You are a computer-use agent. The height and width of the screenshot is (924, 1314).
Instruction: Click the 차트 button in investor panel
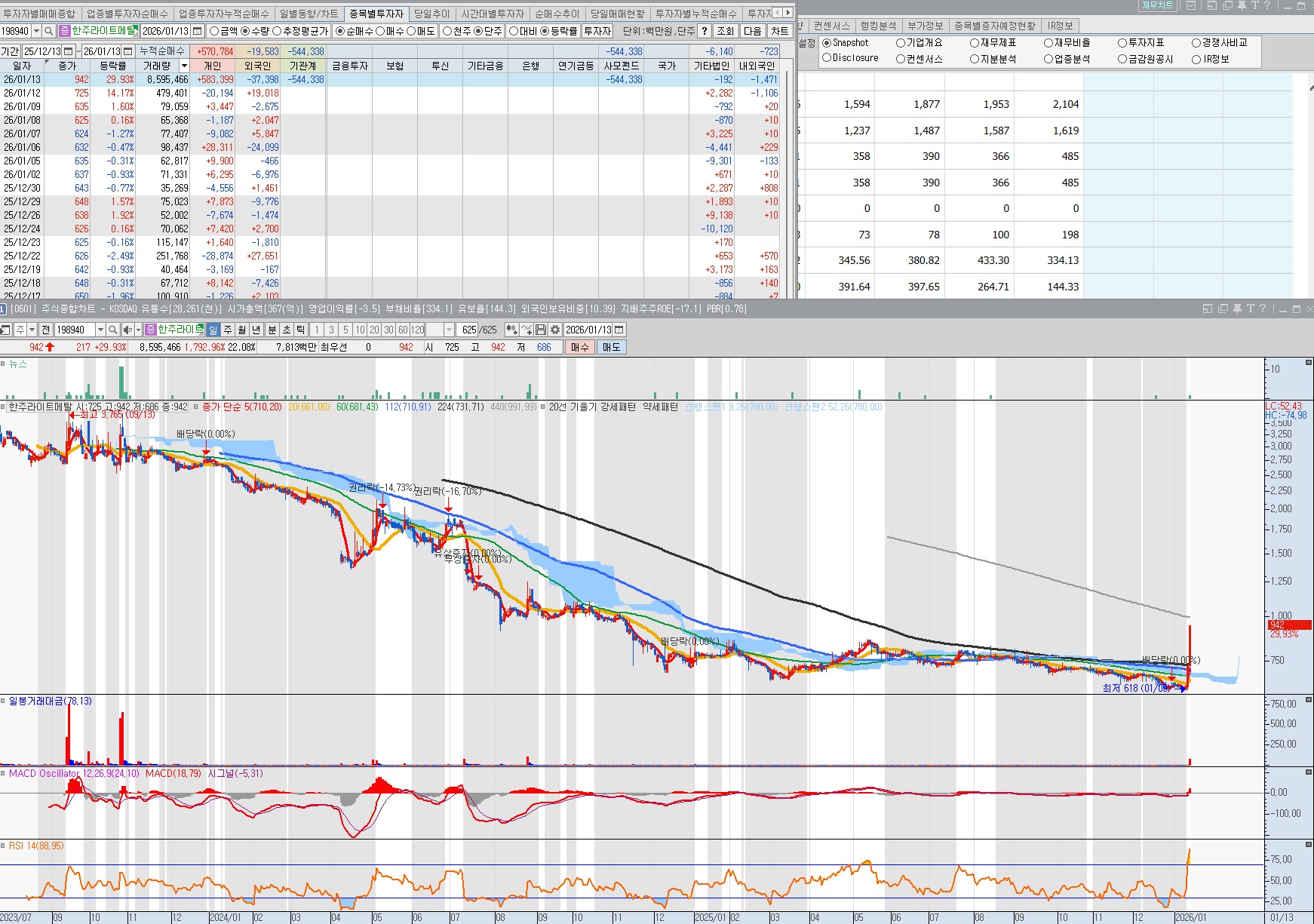point(779,31)
